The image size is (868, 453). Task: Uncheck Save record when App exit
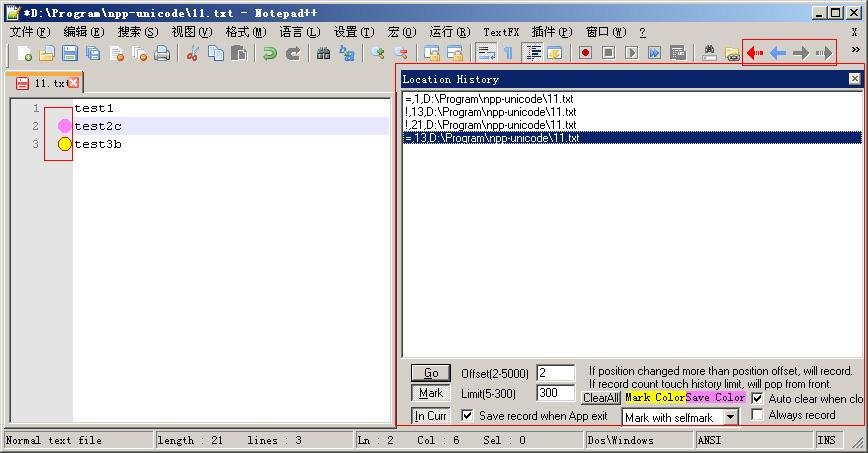[467, 415]
